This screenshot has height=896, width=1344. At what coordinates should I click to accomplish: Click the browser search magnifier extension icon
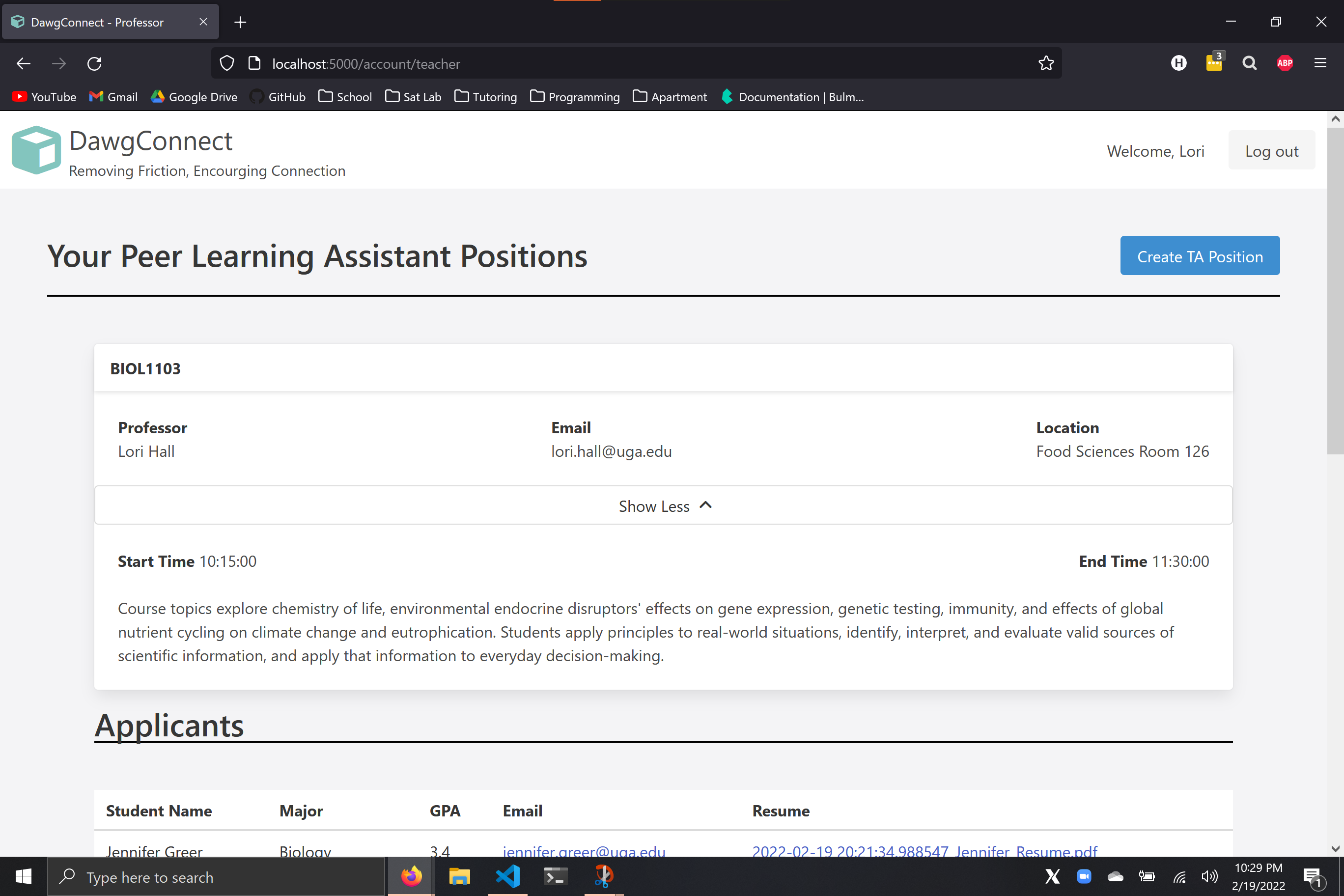(x=1249, y=63)
